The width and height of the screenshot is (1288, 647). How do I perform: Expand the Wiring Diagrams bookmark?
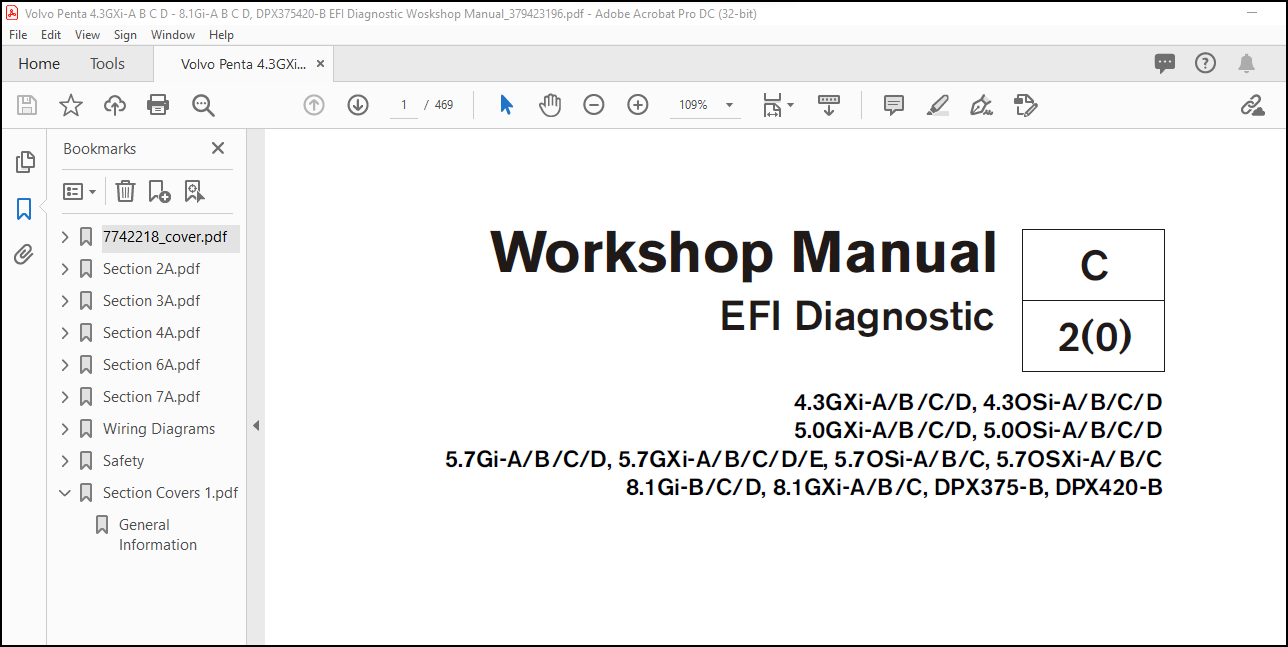(x=65, y=429)
